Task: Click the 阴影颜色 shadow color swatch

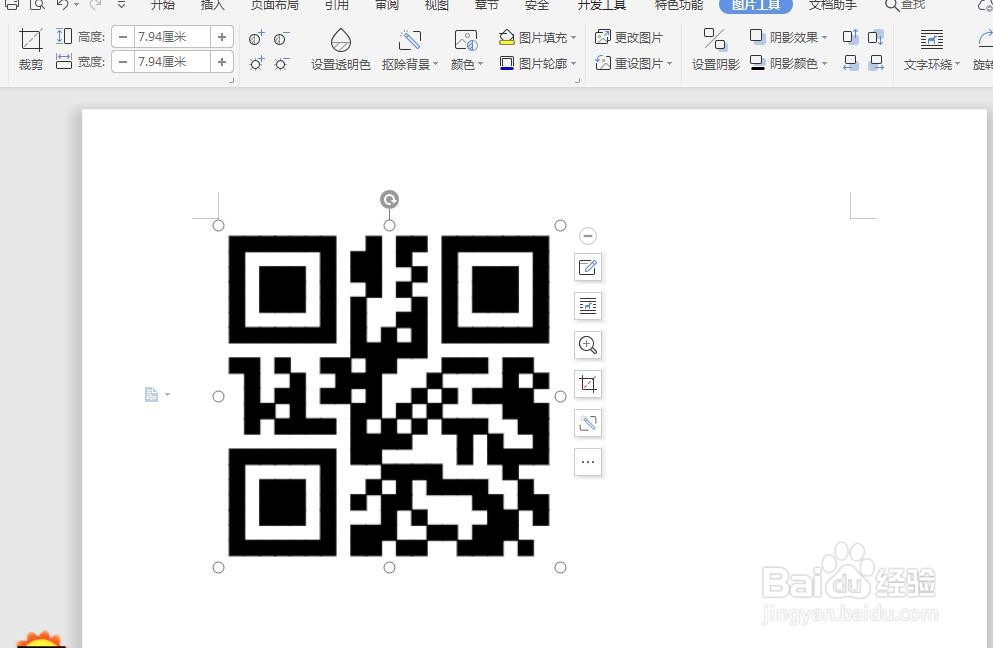Action: (757, 63)
